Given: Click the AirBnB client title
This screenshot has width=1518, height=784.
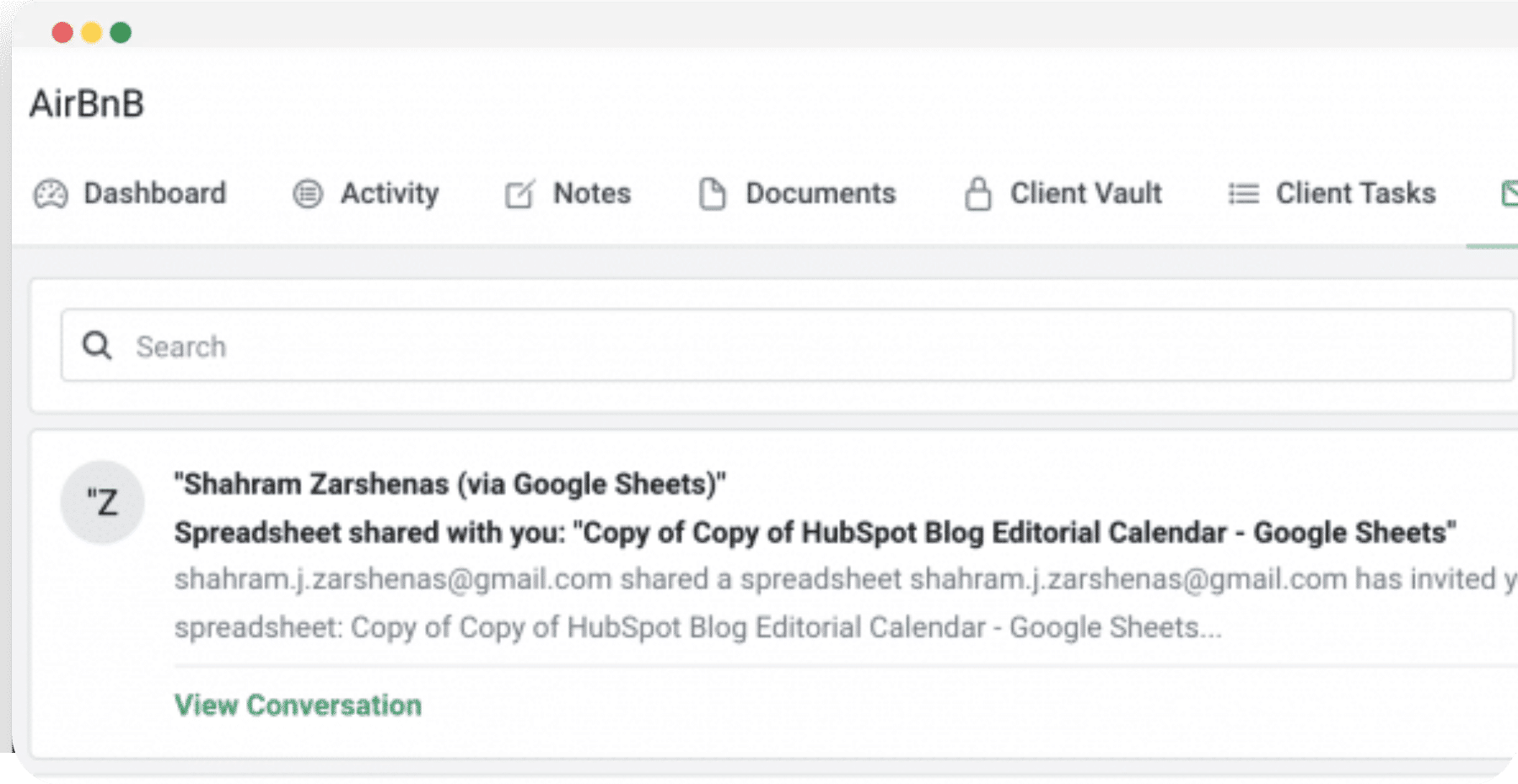Looking at the screenshot, I should point(87,105).
